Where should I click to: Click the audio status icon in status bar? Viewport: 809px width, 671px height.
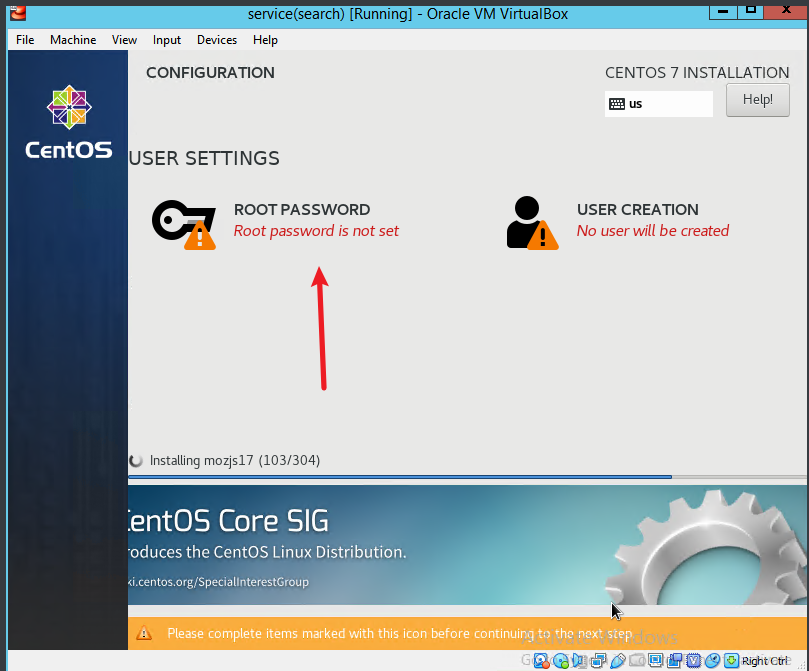[579, 661]
